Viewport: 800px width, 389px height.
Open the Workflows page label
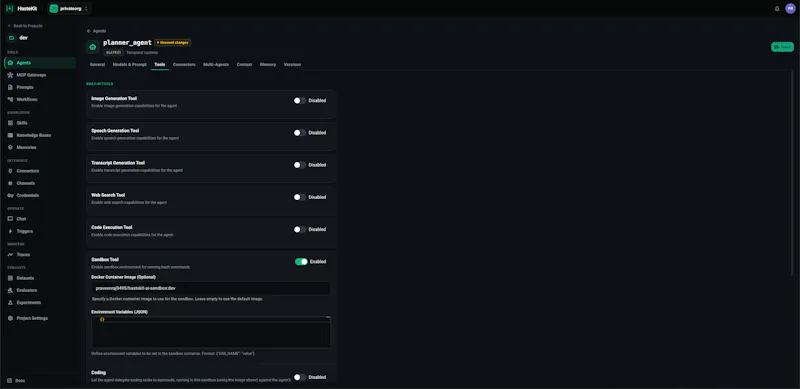(x=27, y=100)
